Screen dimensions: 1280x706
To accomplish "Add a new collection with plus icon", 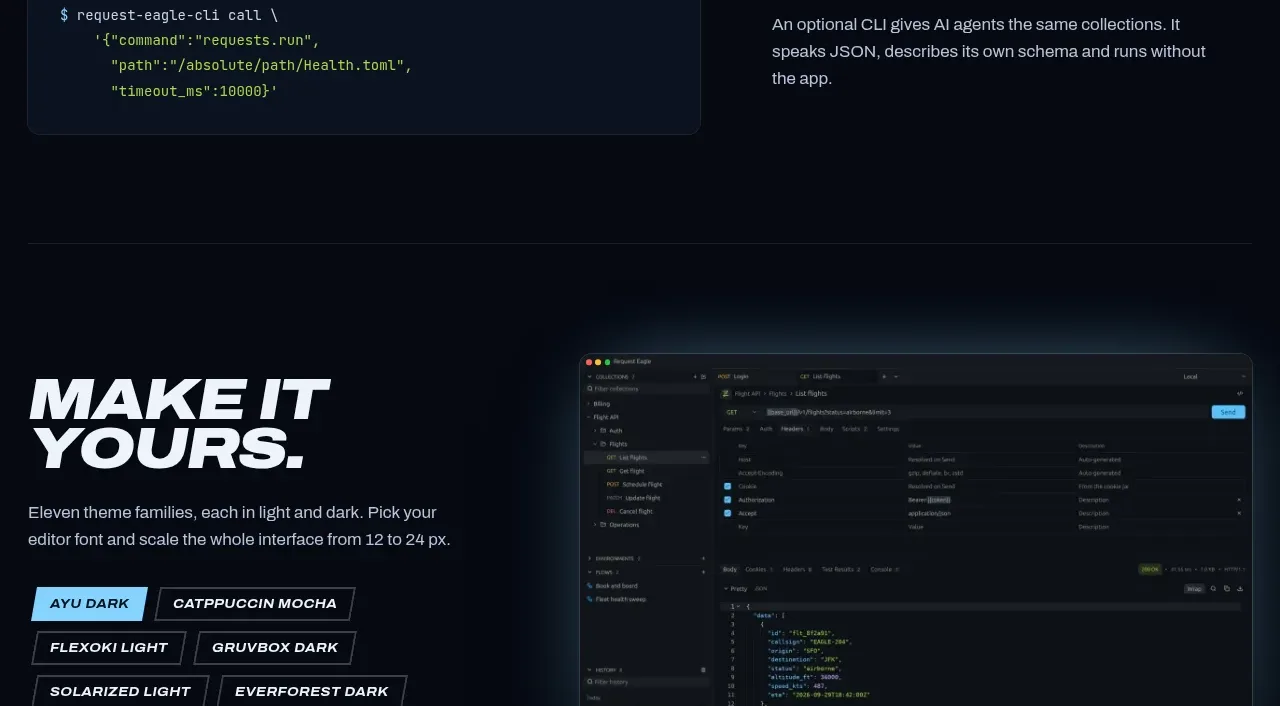I will (x=695, y=377).
